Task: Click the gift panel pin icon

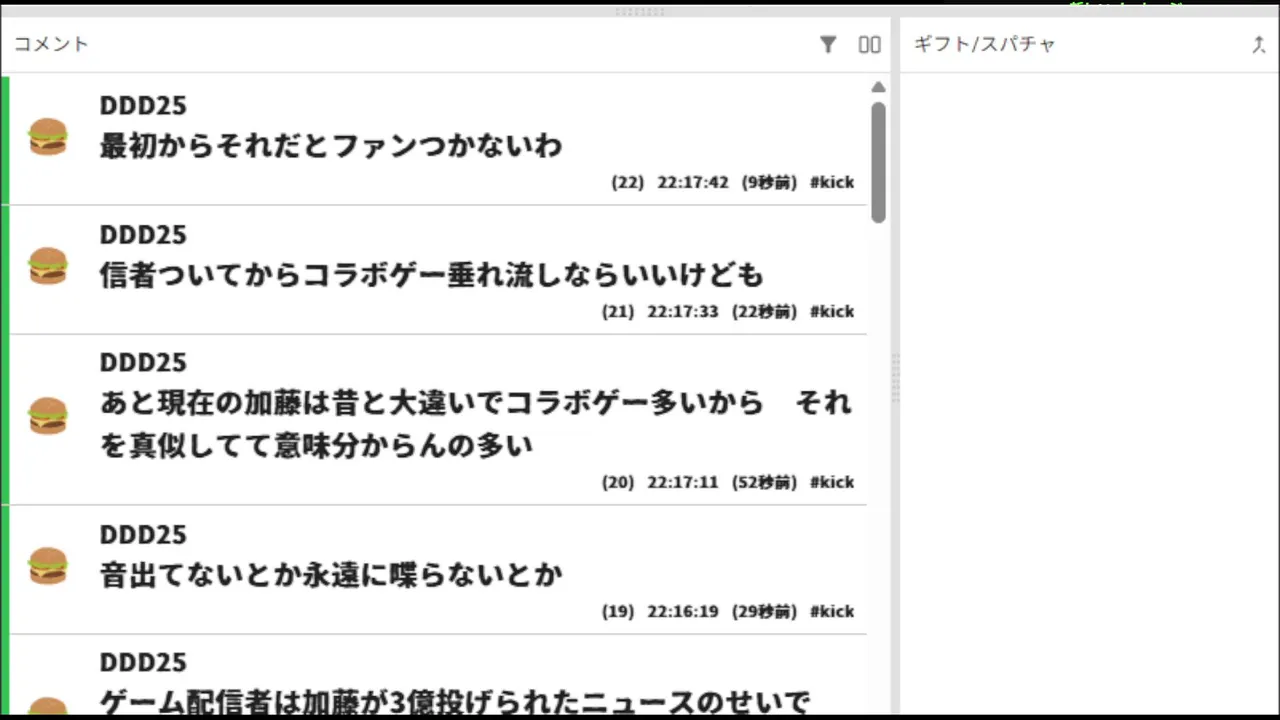Action: (x=1259, y=44)
